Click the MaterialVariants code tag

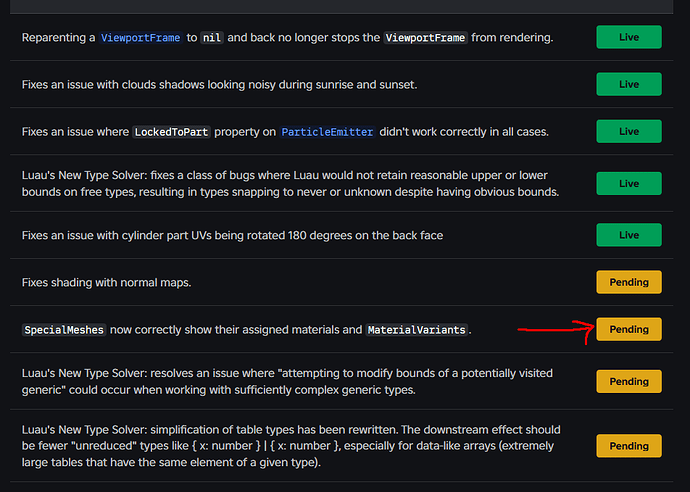(x=417, y=329)
